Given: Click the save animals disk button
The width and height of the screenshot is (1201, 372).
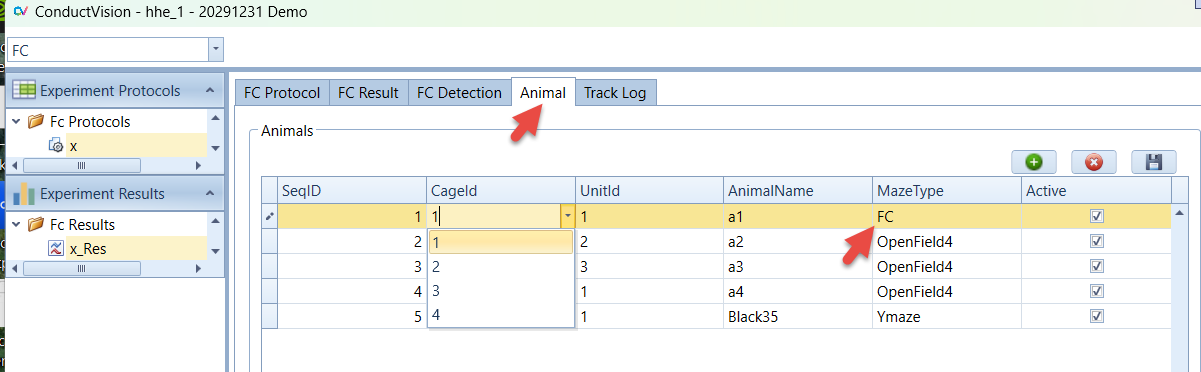Looking at the screenshot, I should point(1154,161).
